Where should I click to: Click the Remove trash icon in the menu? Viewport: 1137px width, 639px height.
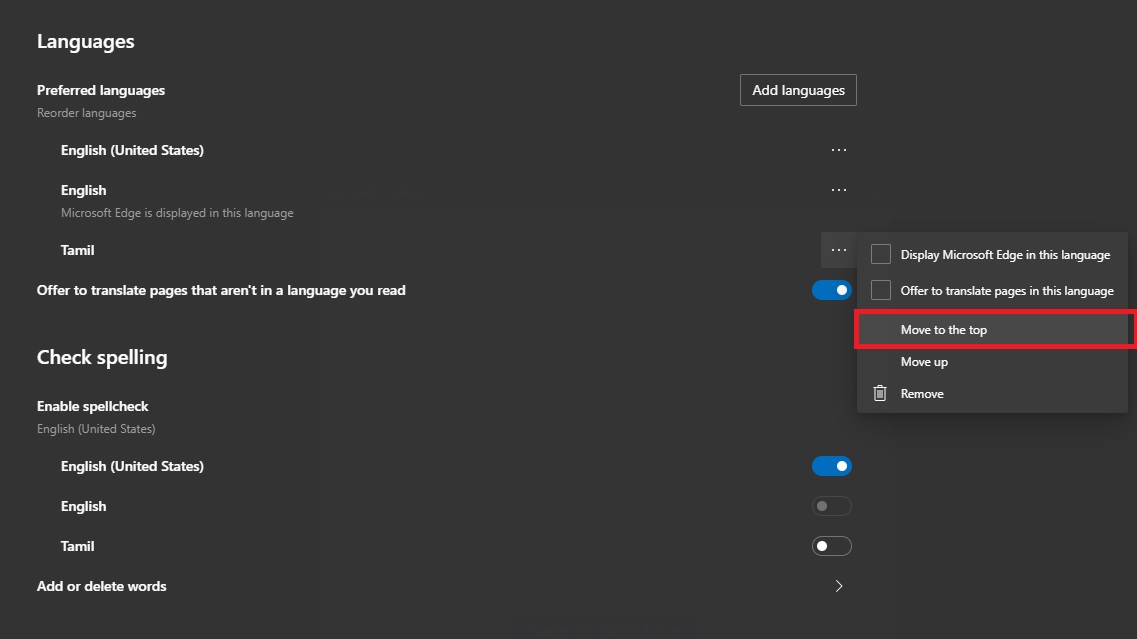coord(880,393)
